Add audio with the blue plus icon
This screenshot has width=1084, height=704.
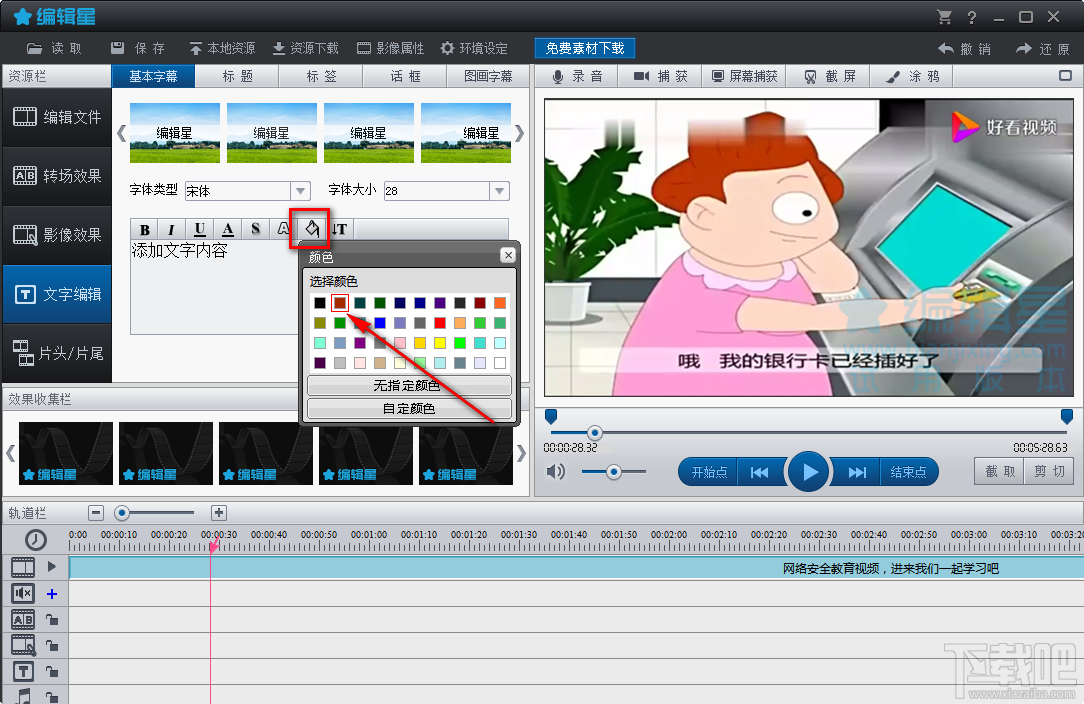tap(52, 593)
